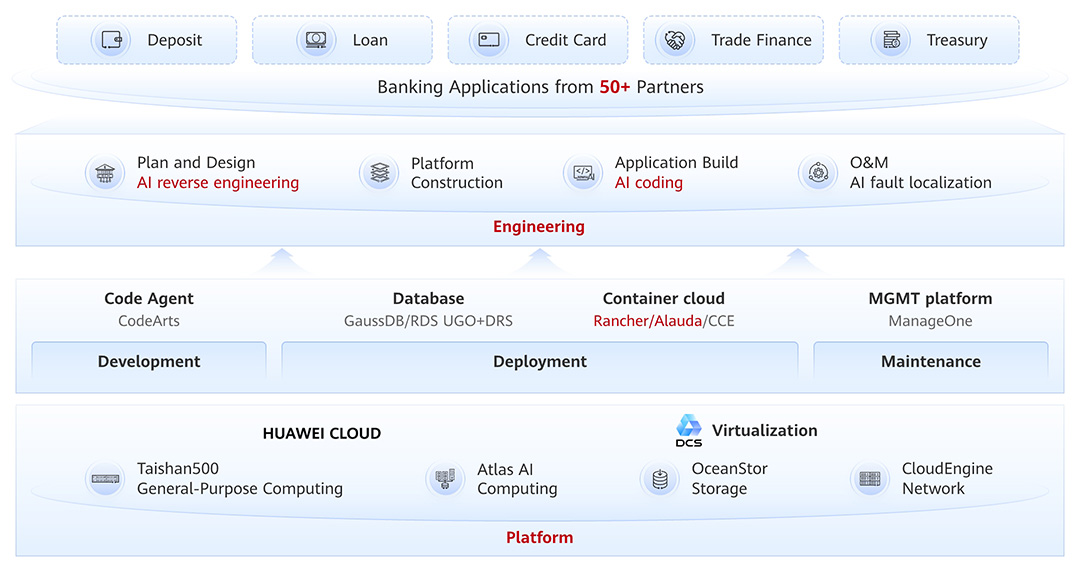The image size is (1080, 572).
Task: Click the OceanStor Storage label
Action: click(729, 478)
